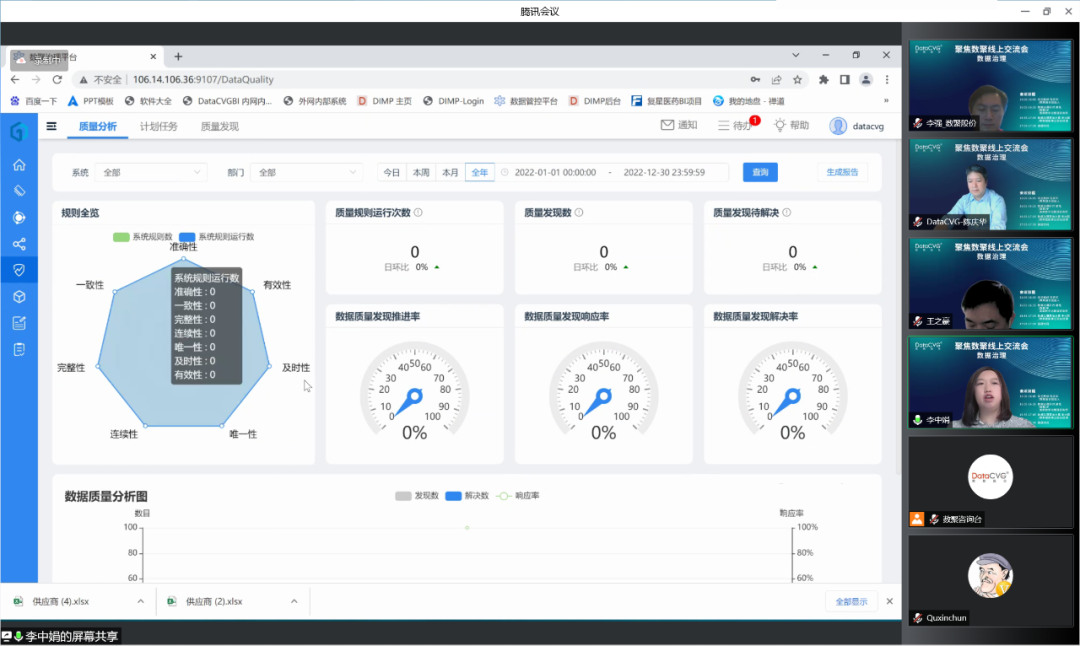Screen dimensions: 1080x646
Task: Expand the 部门 dropdown filter
Action: pyautogui.click(x=305, y=172)
